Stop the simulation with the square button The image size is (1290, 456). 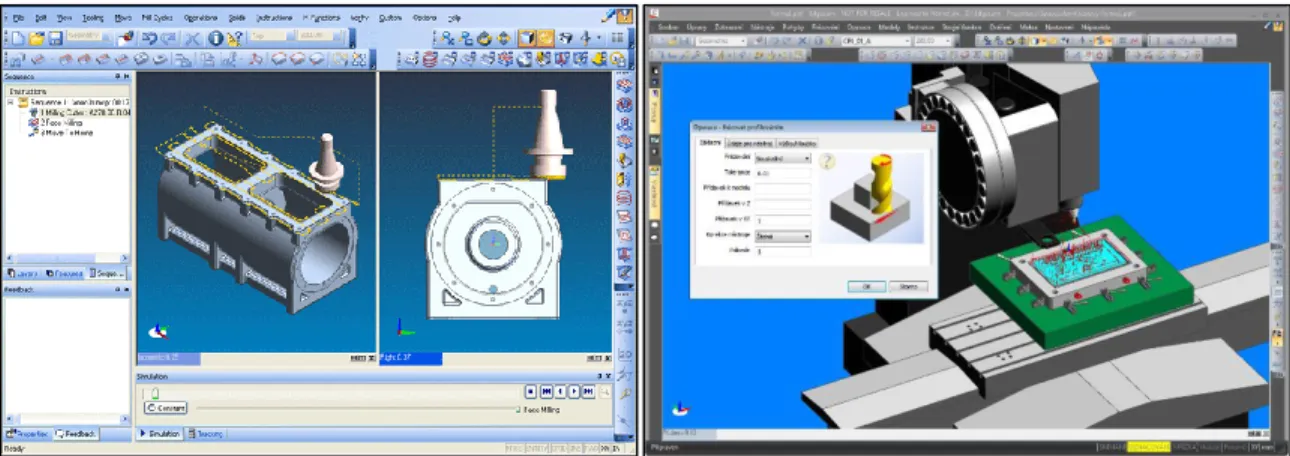tap(531, 391)
